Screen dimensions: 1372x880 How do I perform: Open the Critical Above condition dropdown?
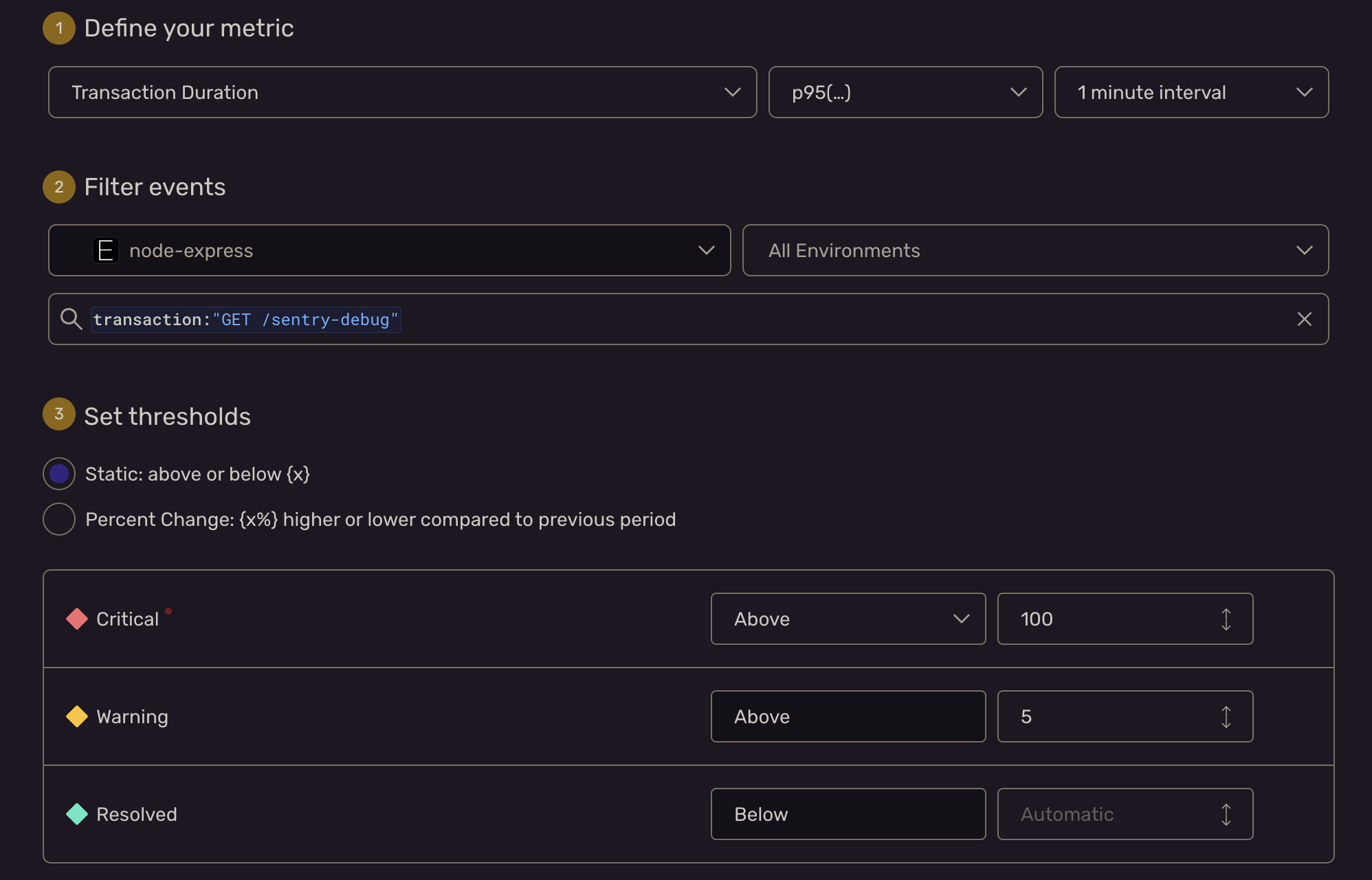[848, 619]
